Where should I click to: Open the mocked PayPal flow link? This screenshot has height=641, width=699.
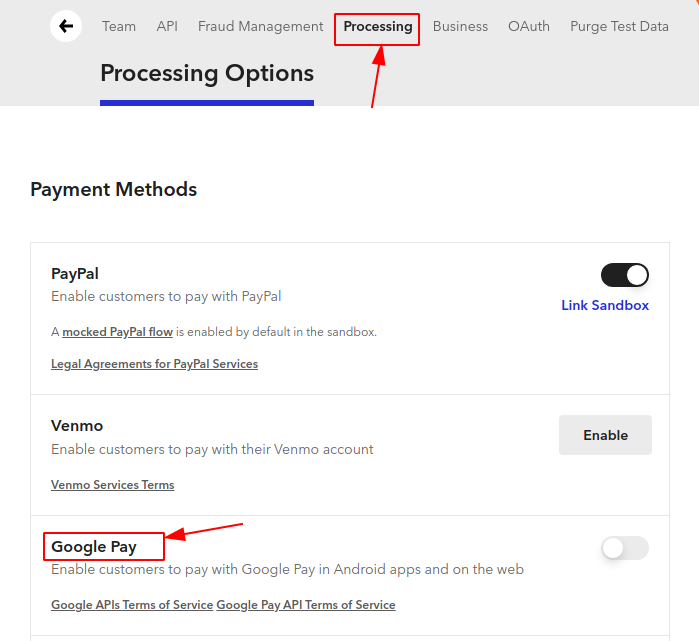tap(117, 332)
